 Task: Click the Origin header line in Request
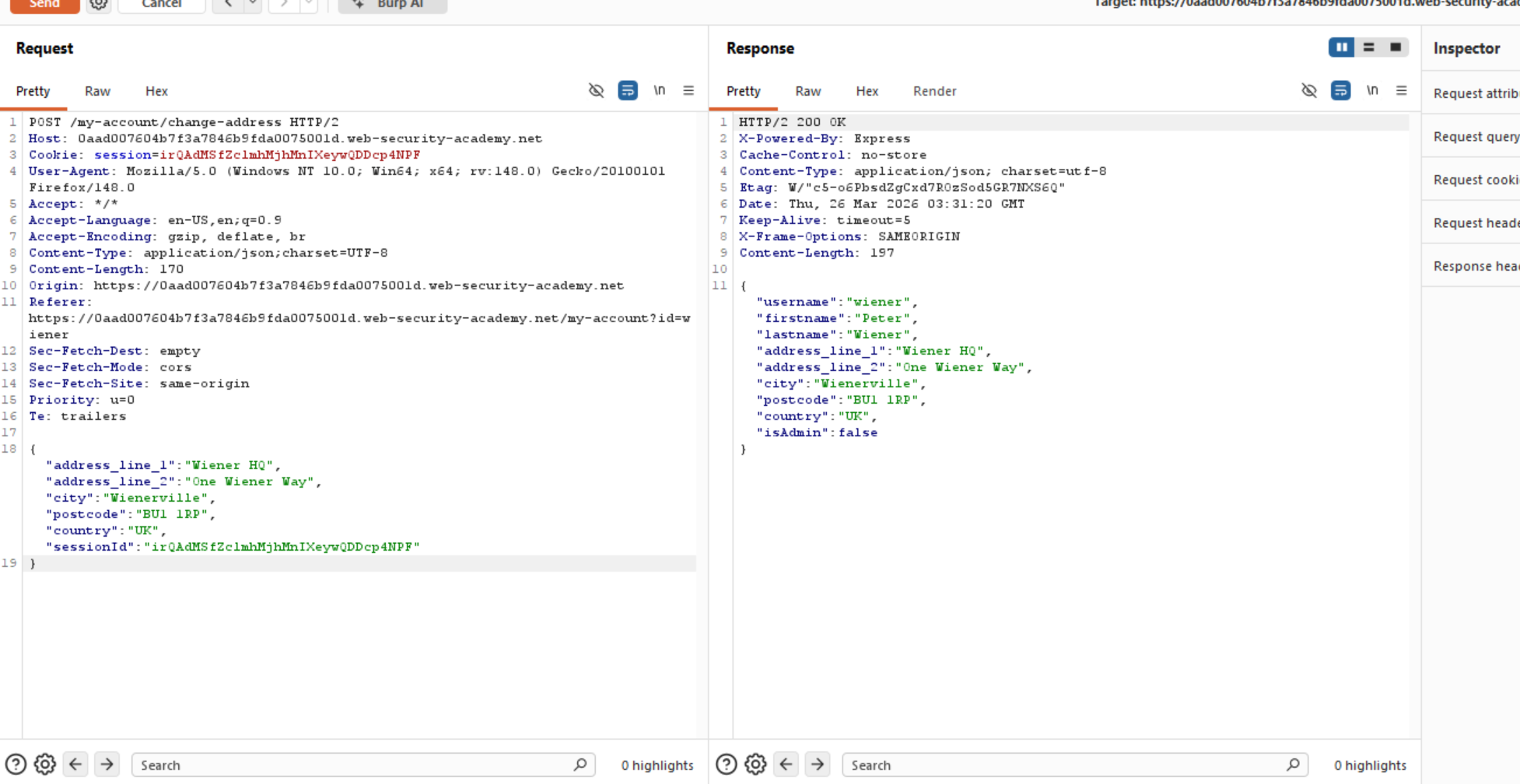[326, 285]
